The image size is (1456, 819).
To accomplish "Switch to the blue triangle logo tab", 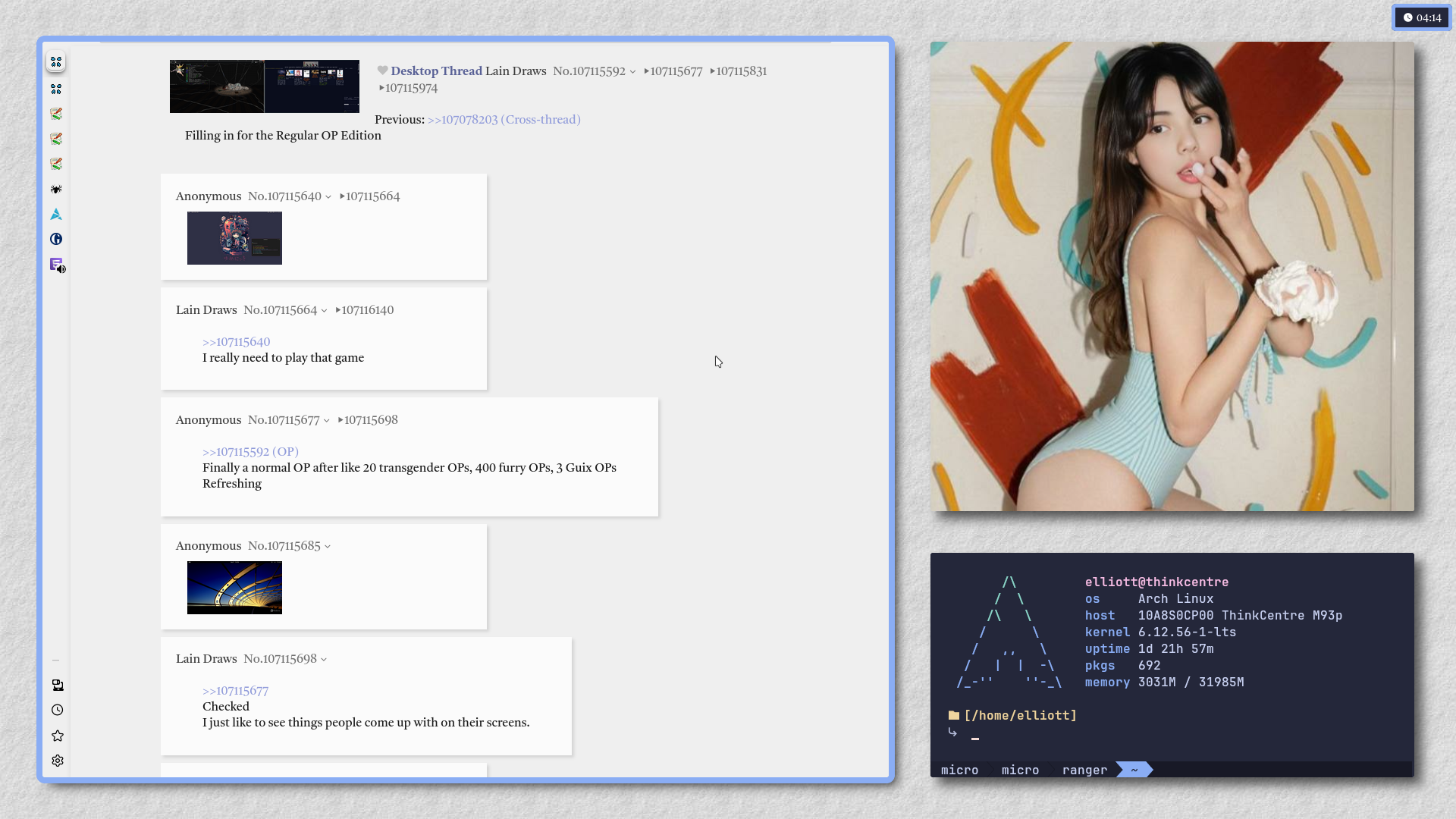I will (x=56, y=215).
